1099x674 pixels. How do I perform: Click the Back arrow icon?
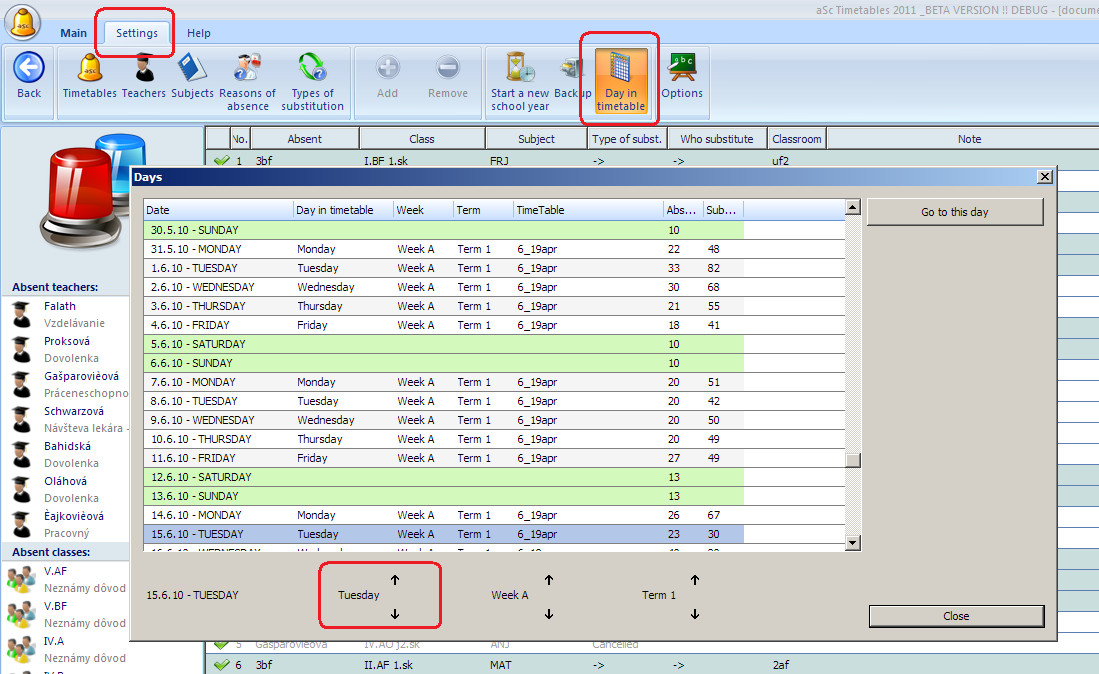[x=29, y=69]
